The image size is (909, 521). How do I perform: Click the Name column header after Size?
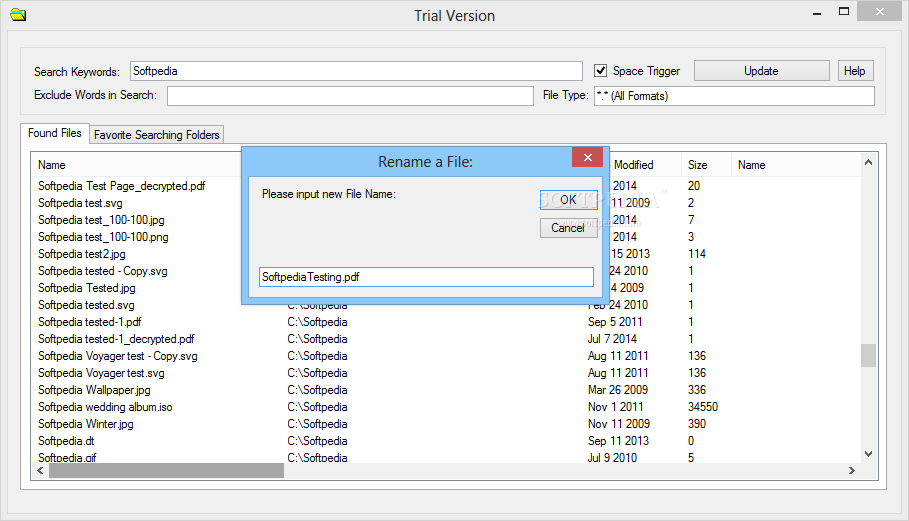[751, 165]
